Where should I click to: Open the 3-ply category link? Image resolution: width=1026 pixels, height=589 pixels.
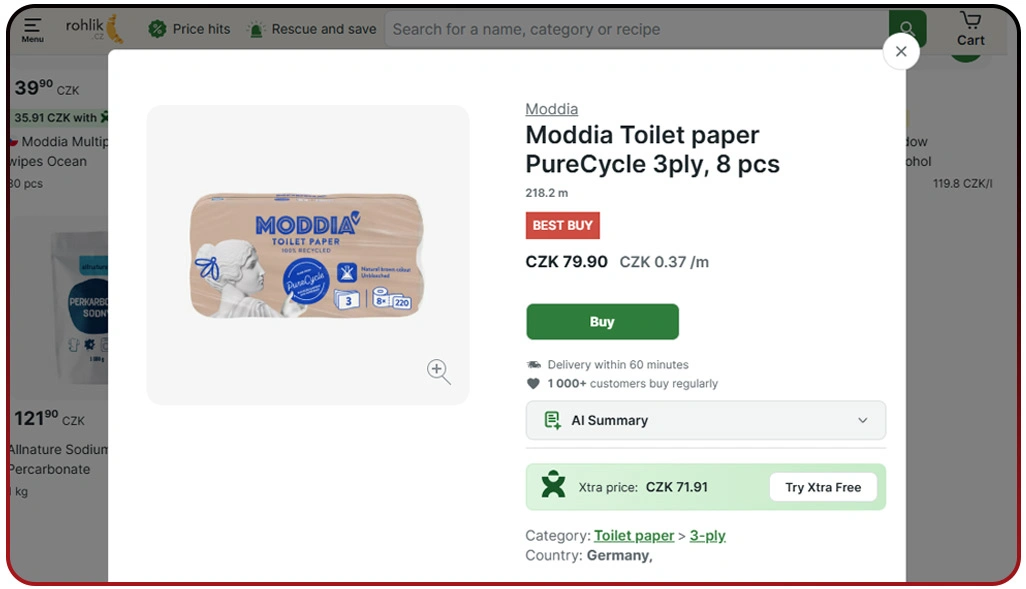click(708, 535)
